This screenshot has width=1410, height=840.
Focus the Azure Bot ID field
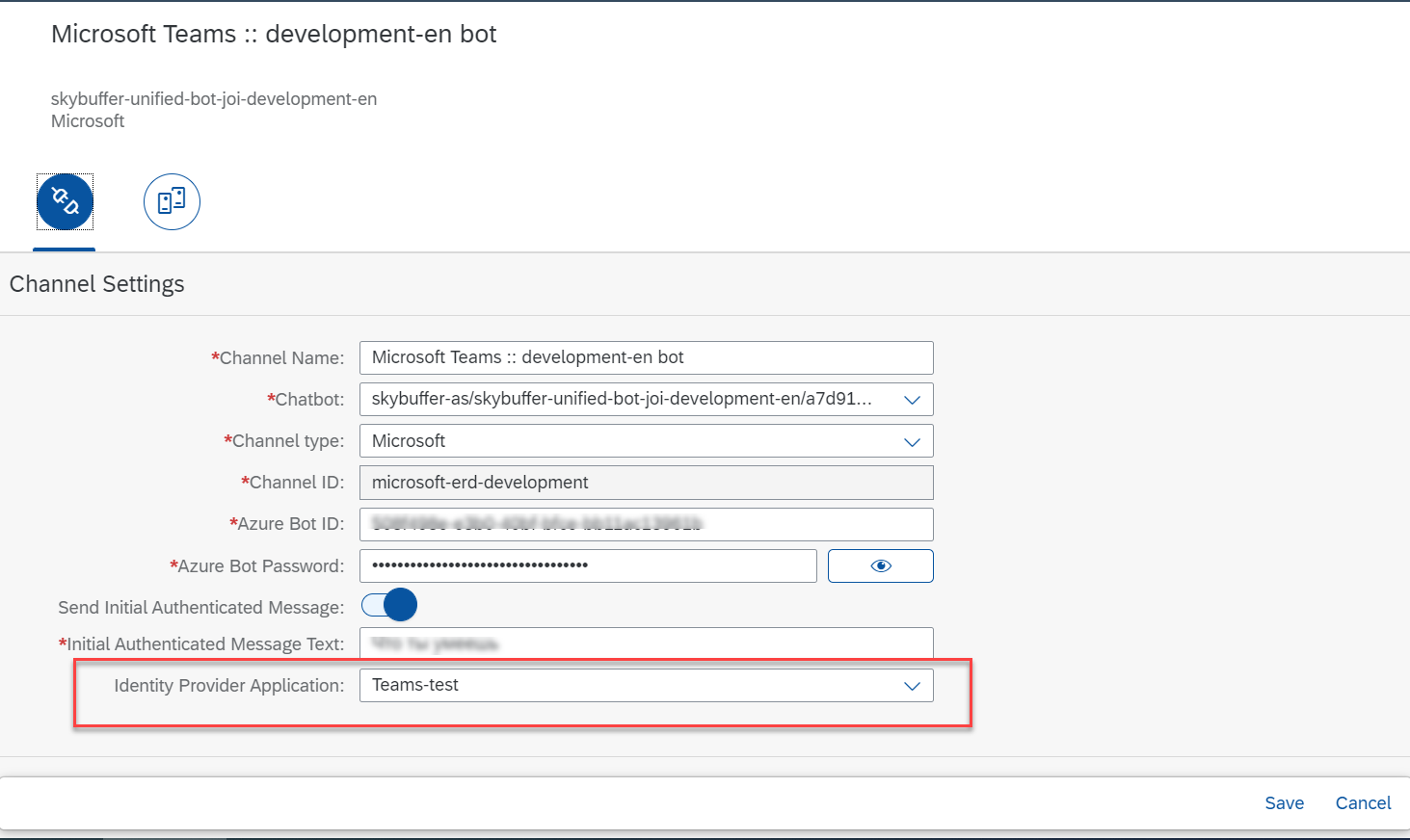(x=646, y=524)
